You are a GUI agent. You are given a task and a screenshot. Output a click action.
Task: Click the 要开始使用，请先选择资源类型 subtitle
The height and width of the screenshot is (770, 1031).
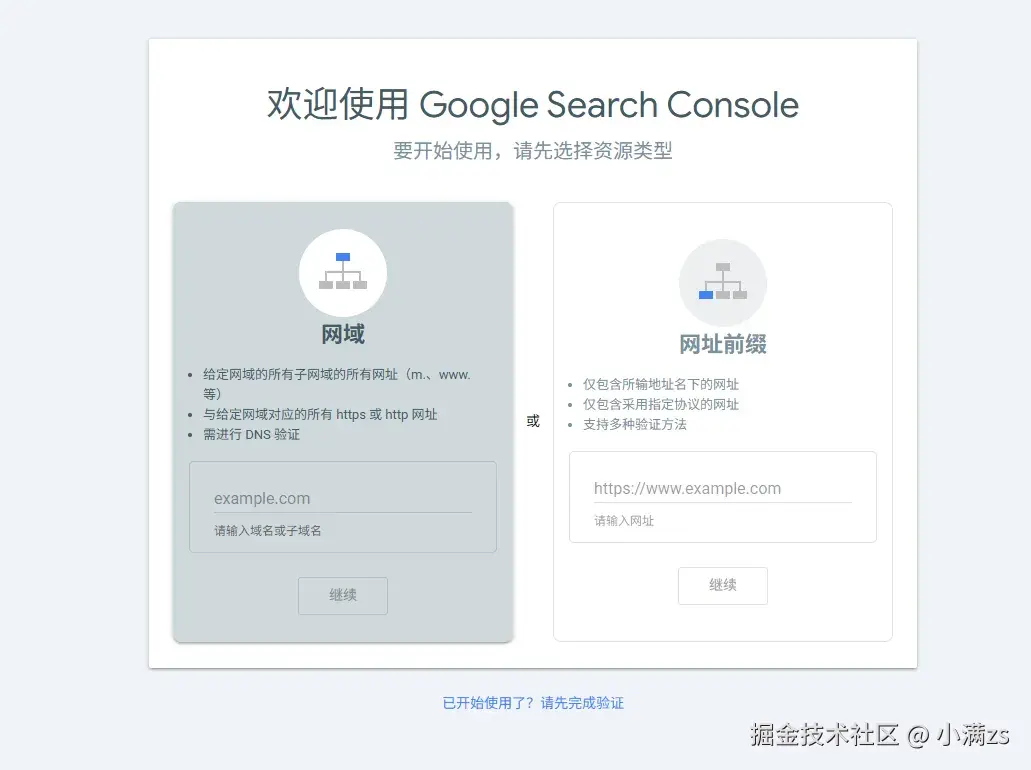coord(533,151)
